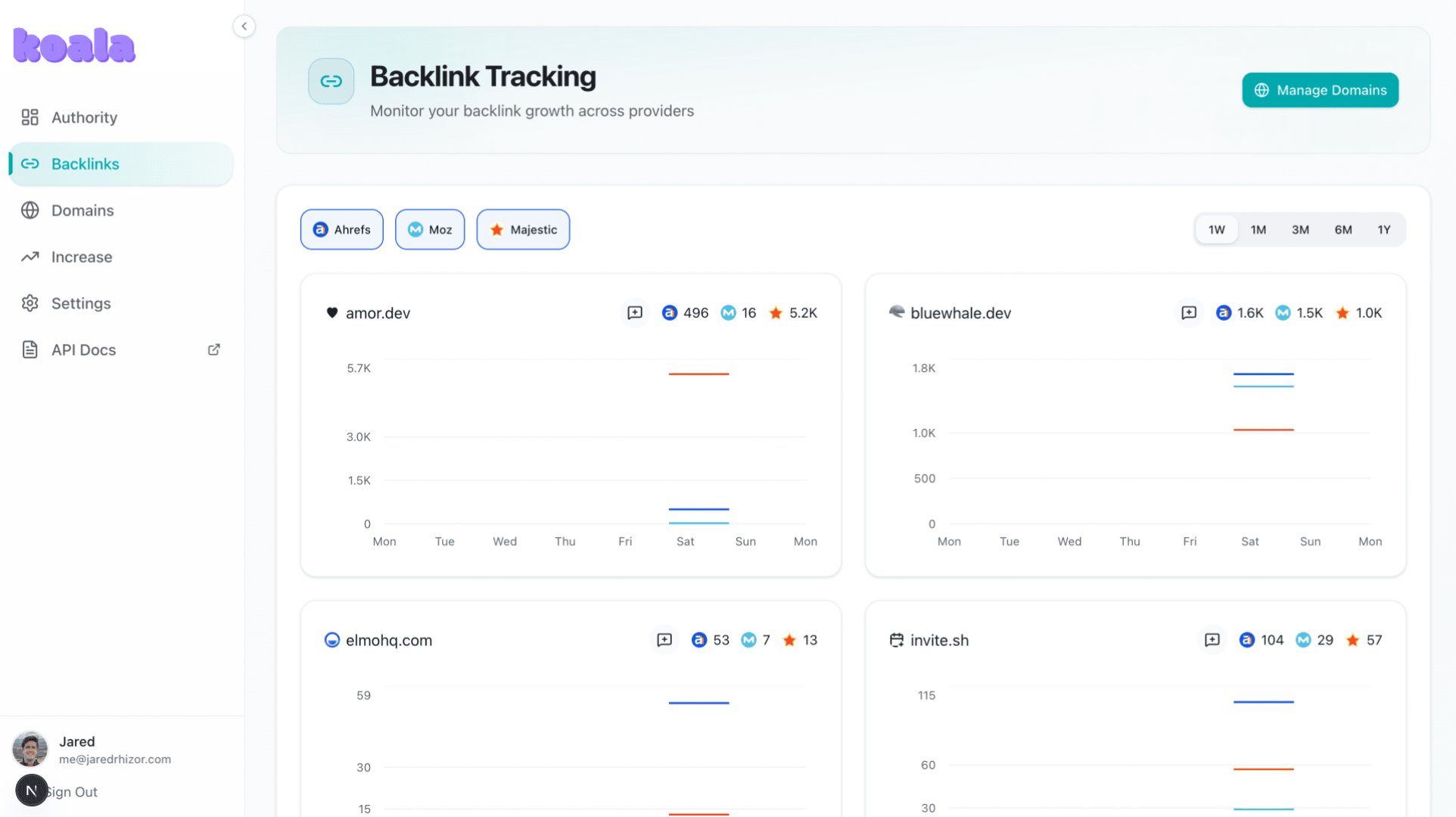Toggle the Moz provider filter
The width and height of the screenshot is (1456, 817).
(x=430, y=229)
